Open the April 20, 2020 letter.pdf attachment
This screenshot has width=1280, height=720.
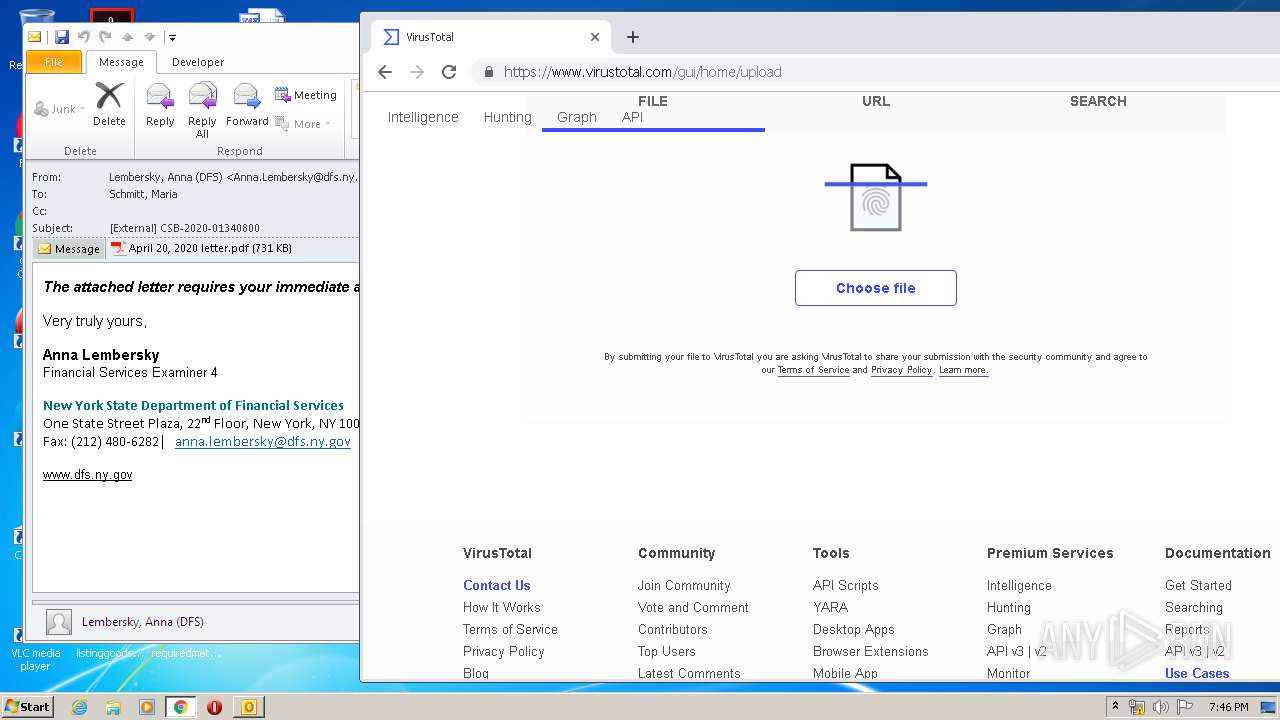click(201, 248)
